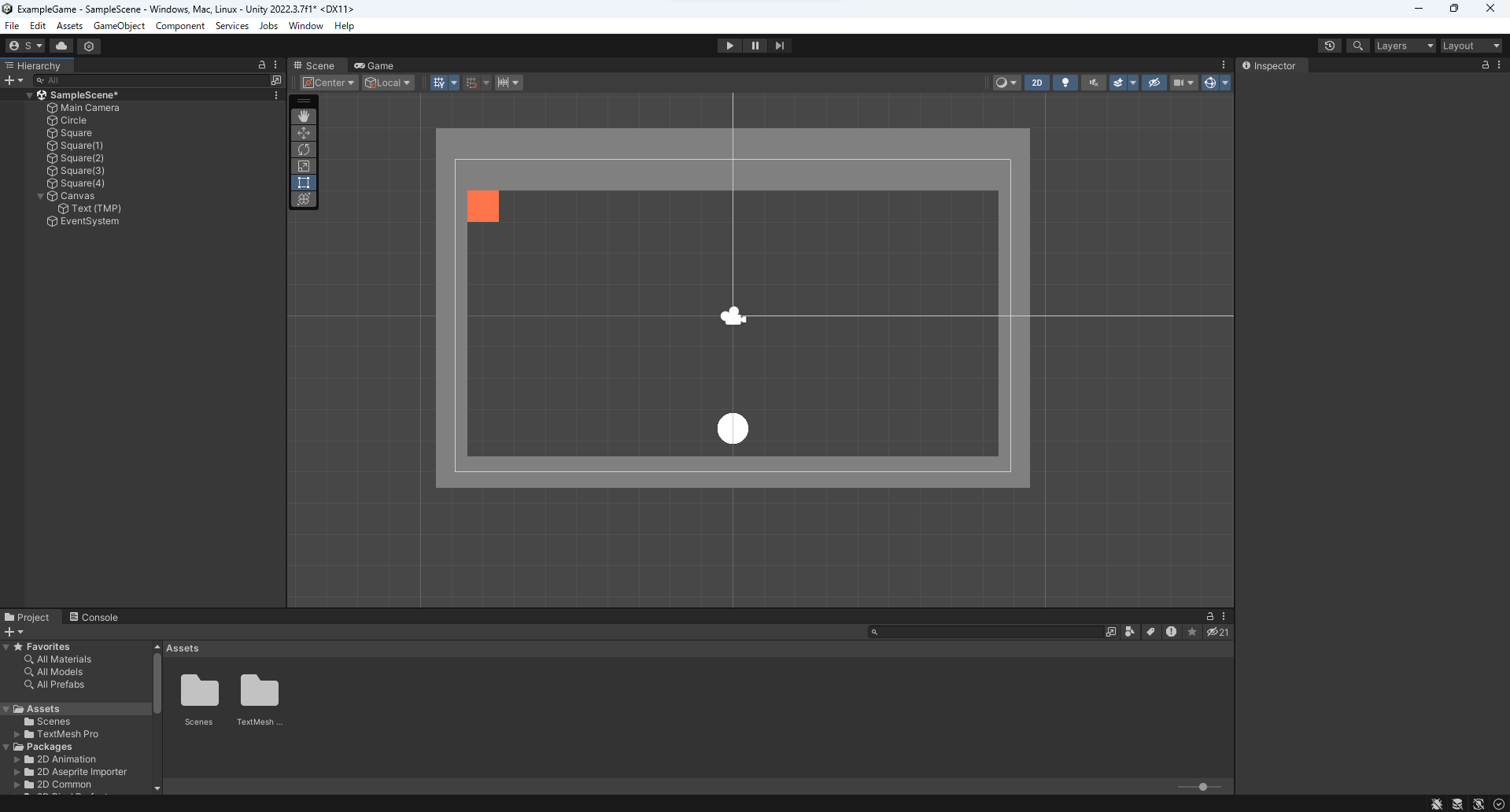Select the Scale tool
The width and height of the screenshot is (1510, 812).
click(x=304, y=166)
